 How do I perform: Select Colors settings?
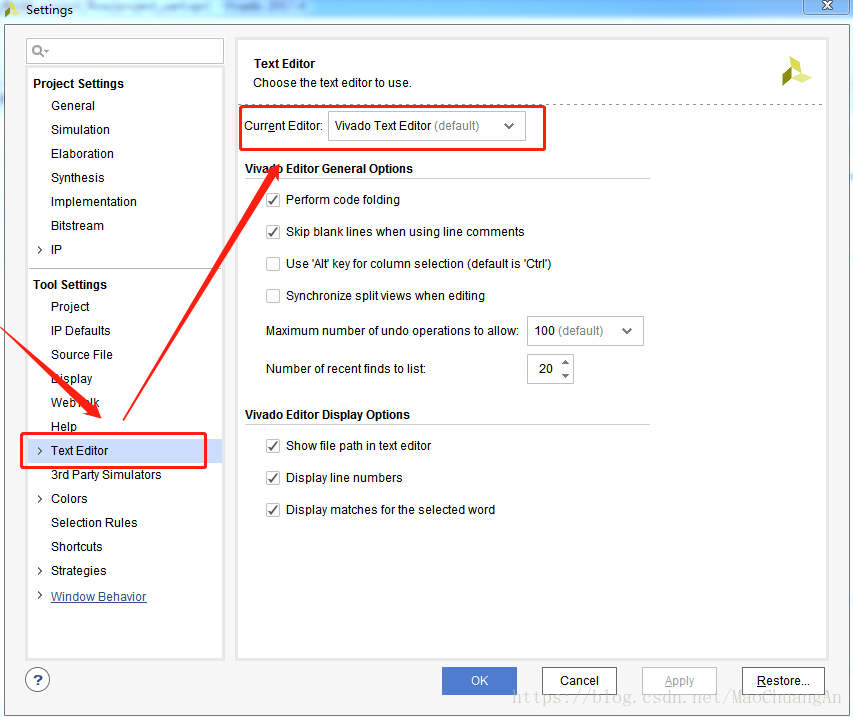[69, 499]
